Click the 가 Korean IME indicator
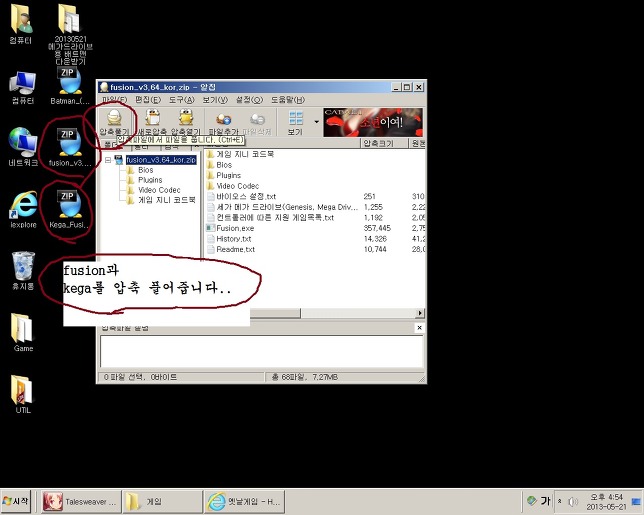The image size is (644, 515). 545,501
